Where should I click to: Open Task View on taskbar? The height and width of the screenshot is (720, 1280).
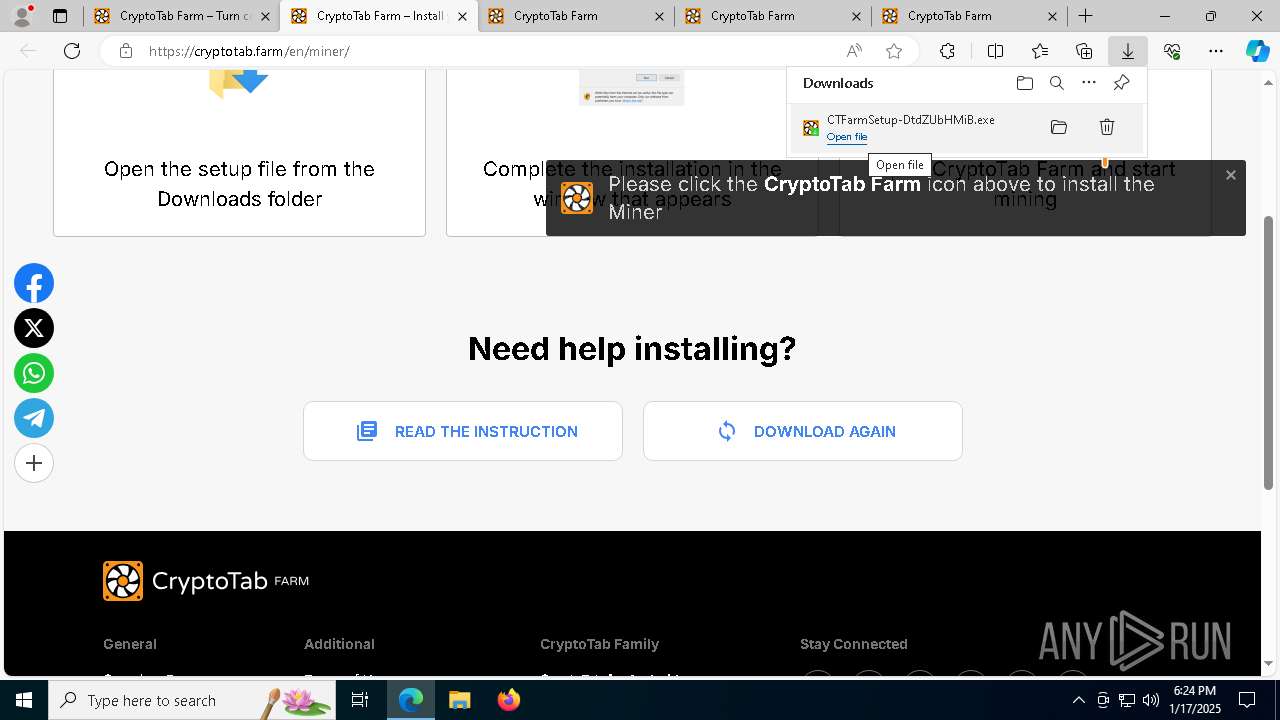360,700
